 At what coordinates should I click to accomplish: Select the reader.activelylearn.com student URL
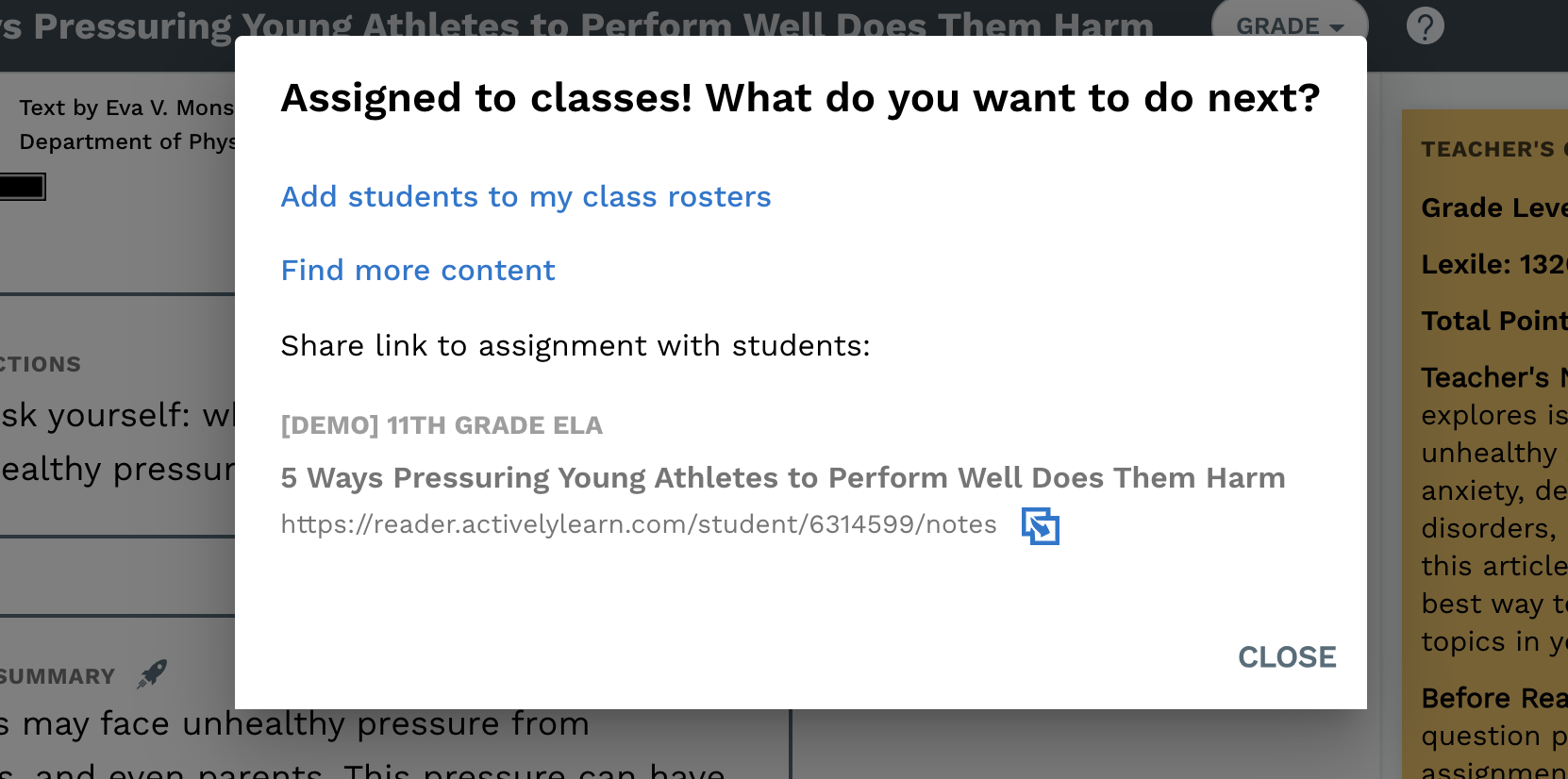(x=639, y=524)
